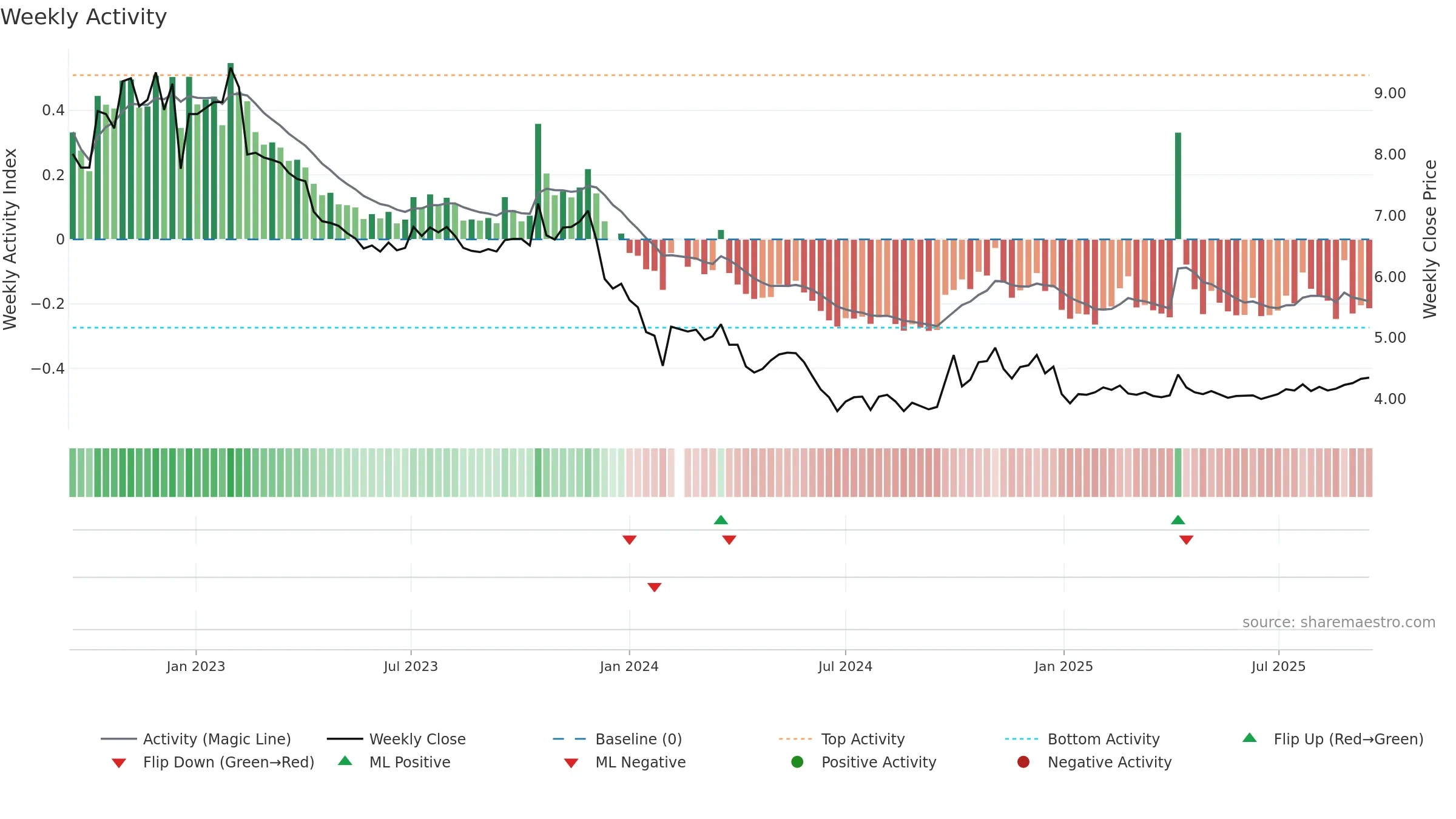Click the Jan 2023 x-axis label
Screen dimensions: 1456x819
pos(195,667)
